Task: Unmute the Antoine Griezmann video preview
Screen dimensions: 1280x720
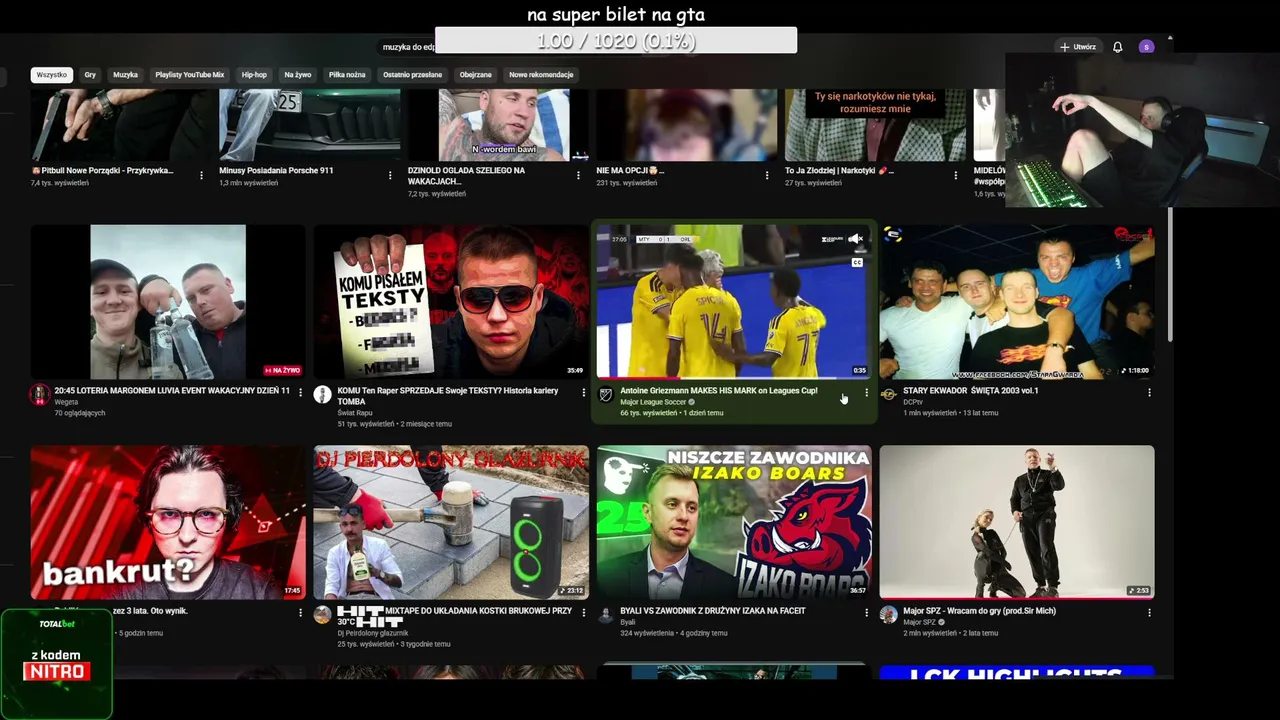Action: 855,239
